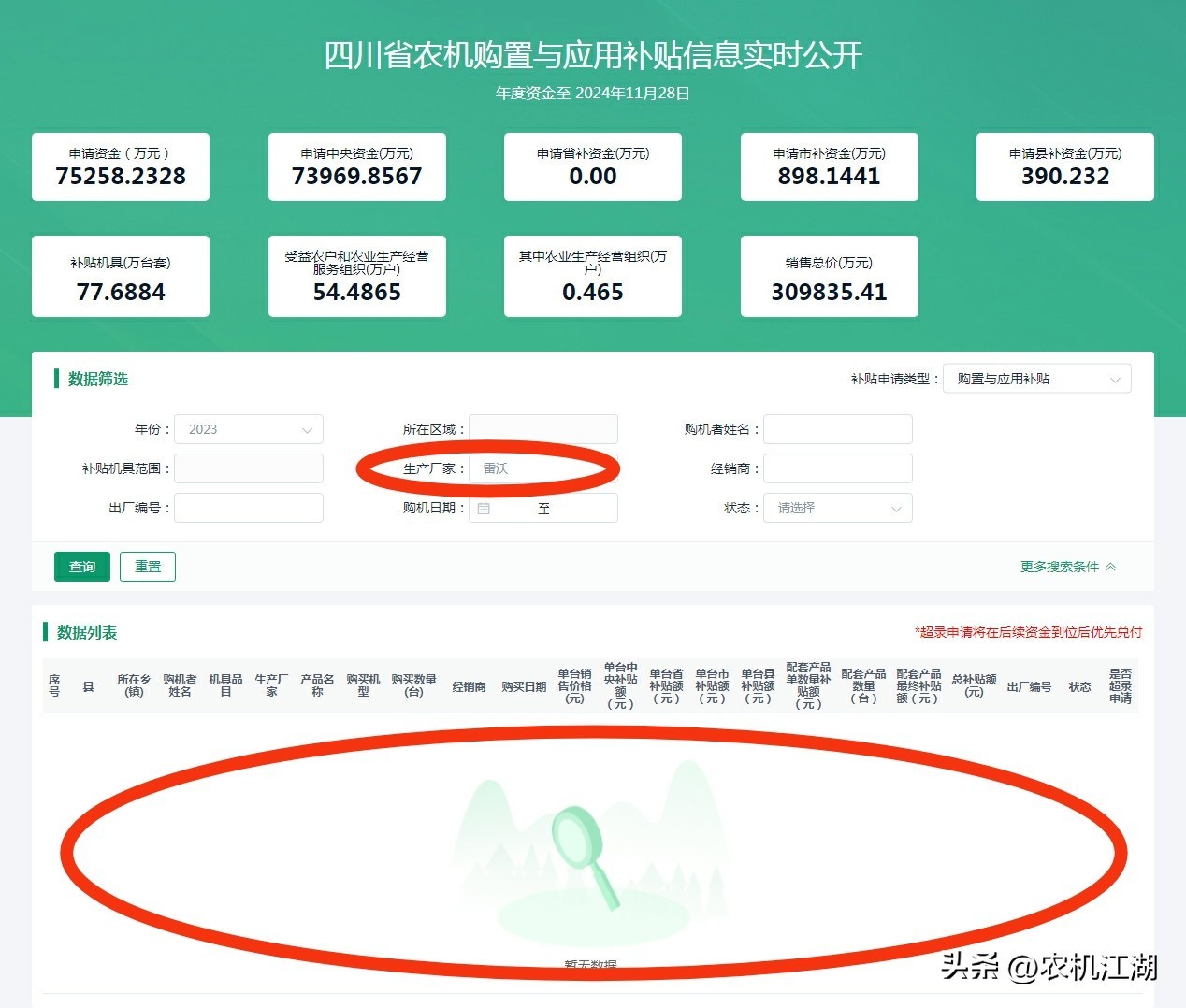The image size is (1186, 1008).
Task: Click the 总补贴额 column header
Action: [974, 685]
